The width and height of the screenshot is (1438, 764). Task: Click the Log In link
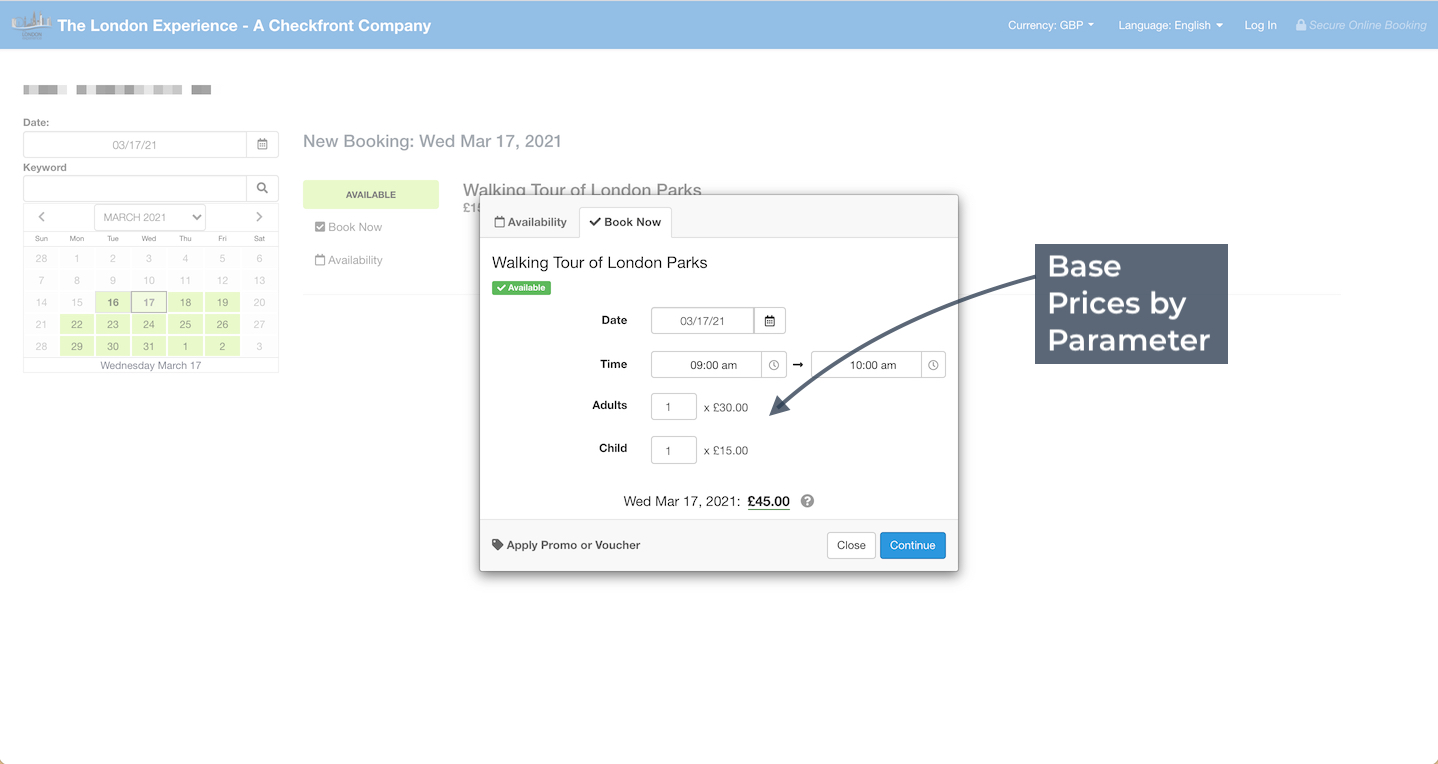[1260, 25]
